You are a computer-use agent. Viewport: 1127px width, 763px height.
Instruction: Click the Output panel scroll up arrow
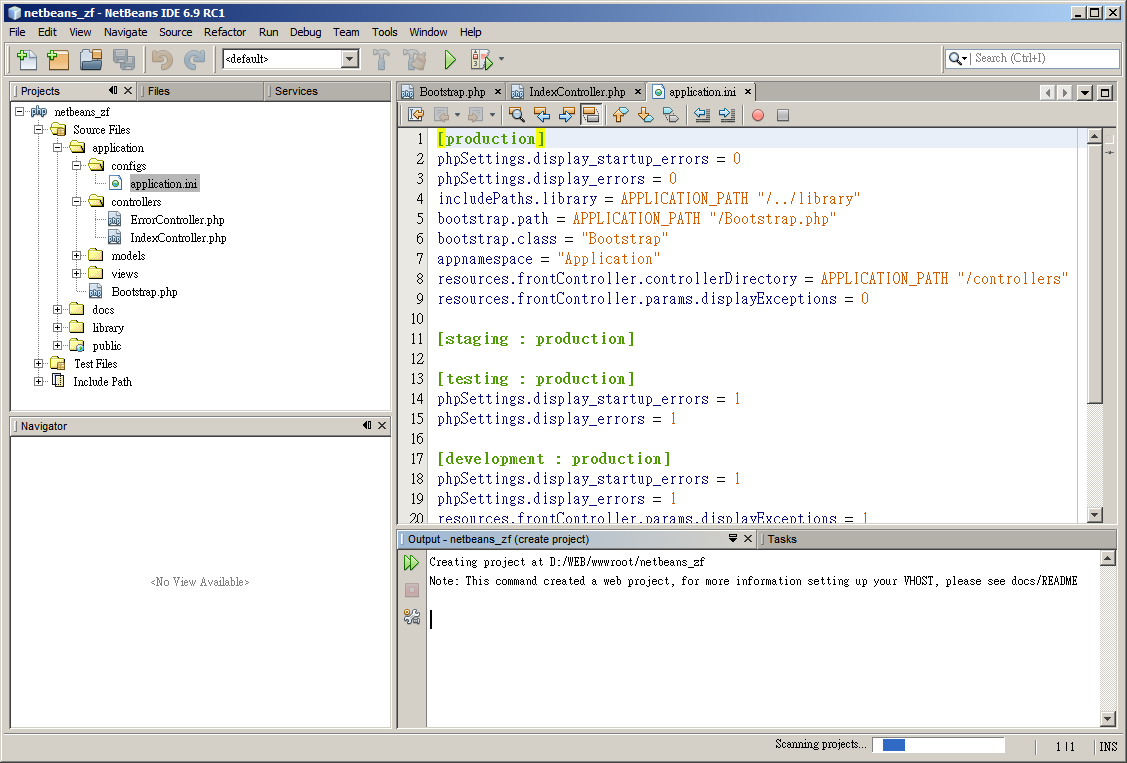(x=1108, y=558)
